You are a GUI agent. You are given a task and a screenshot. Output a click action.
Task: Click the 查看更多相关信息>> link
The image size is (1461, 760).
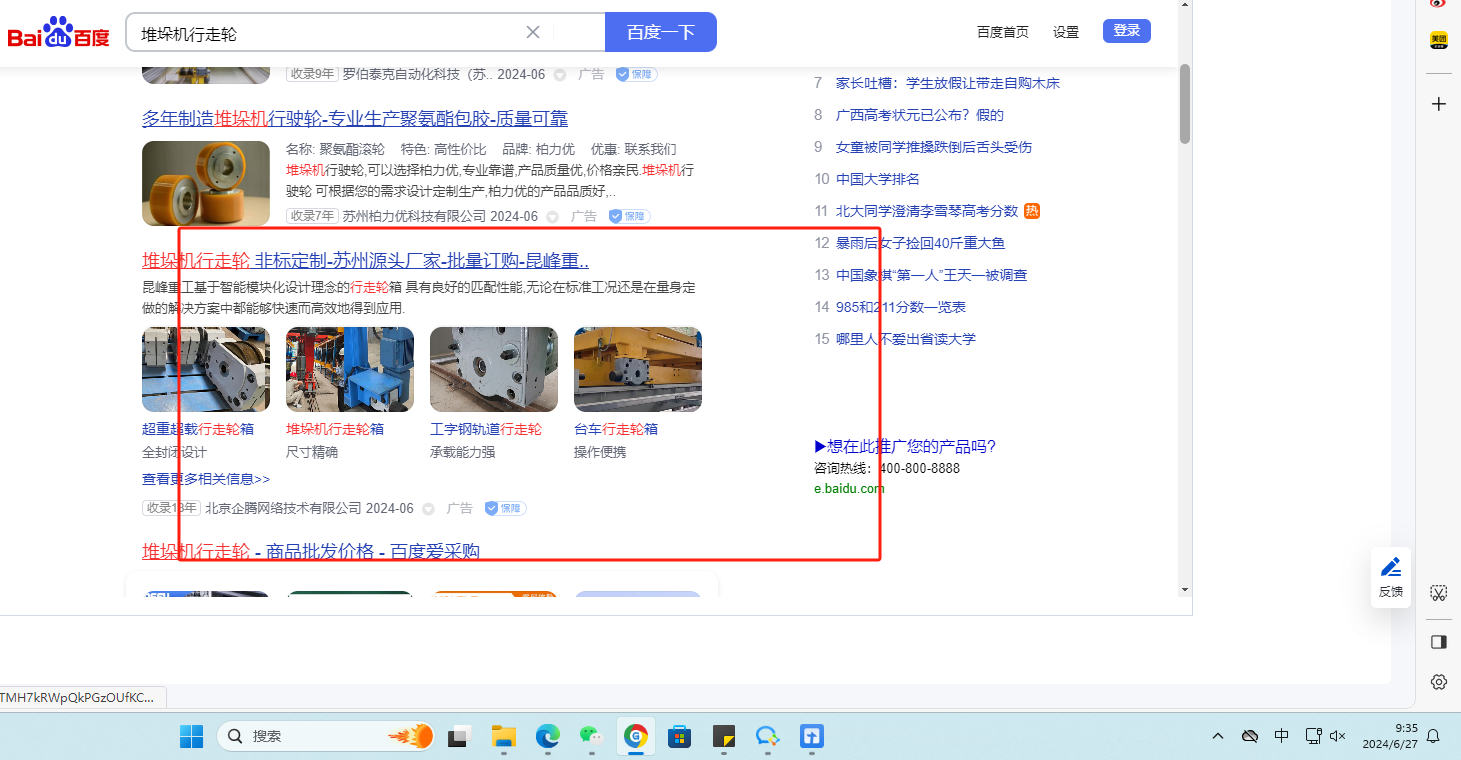(206, 479)
